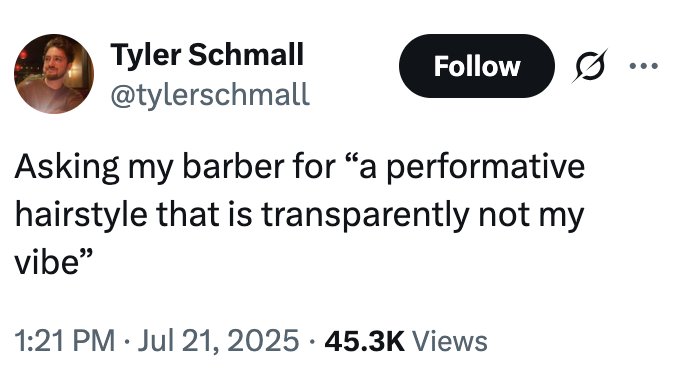
Task: Click the "Views" label
Action: click(450, 341)
